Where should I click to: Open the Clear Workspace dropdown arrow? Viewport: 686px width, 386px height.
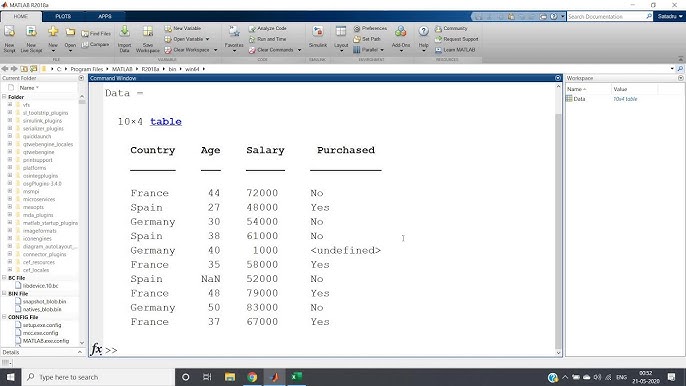coord(215,50)
